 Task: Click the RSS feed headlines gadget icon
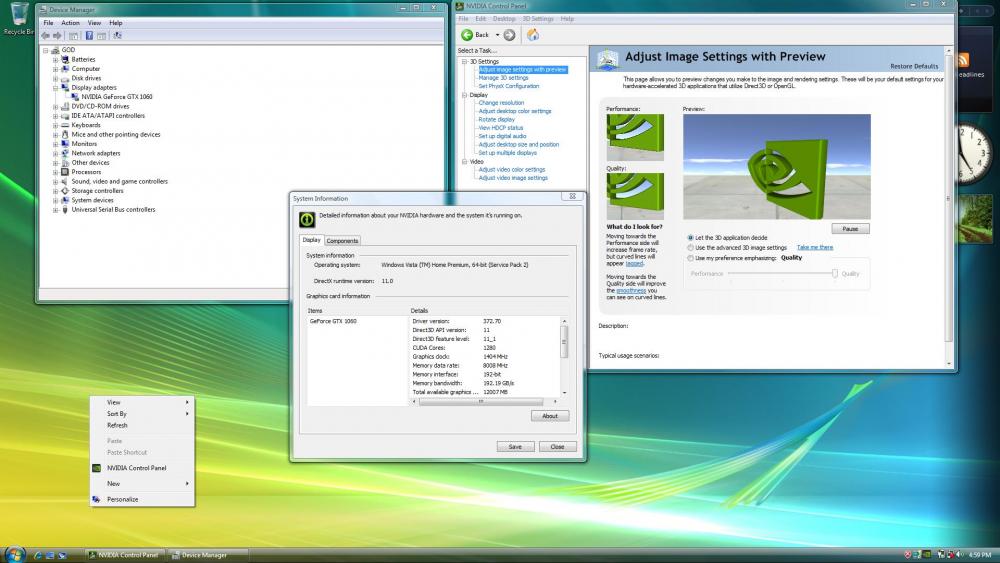click(962, 60)
